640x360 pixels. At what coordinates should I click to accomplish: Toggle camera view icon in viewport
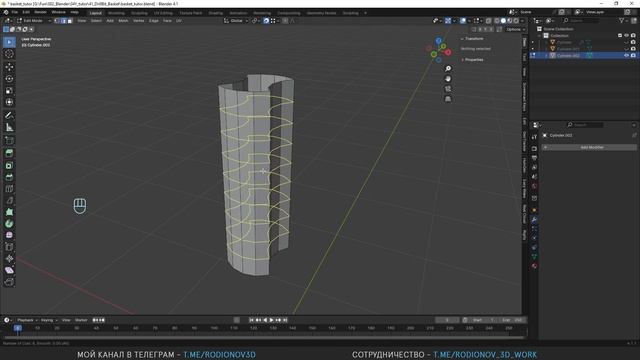(x=448, y=89)
